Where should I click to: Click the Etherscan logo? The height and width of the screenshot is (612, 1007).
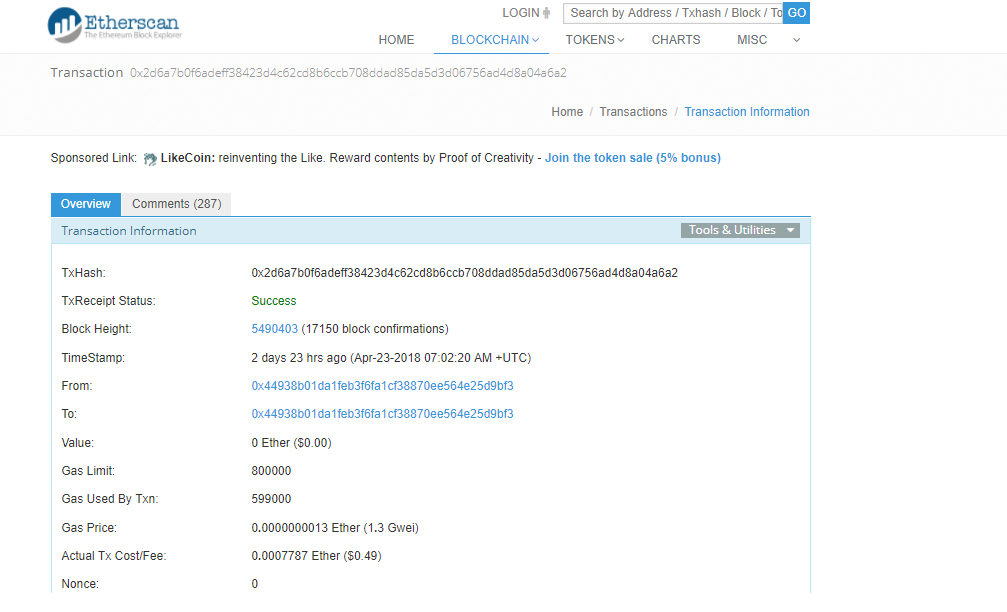click(114, 25)
